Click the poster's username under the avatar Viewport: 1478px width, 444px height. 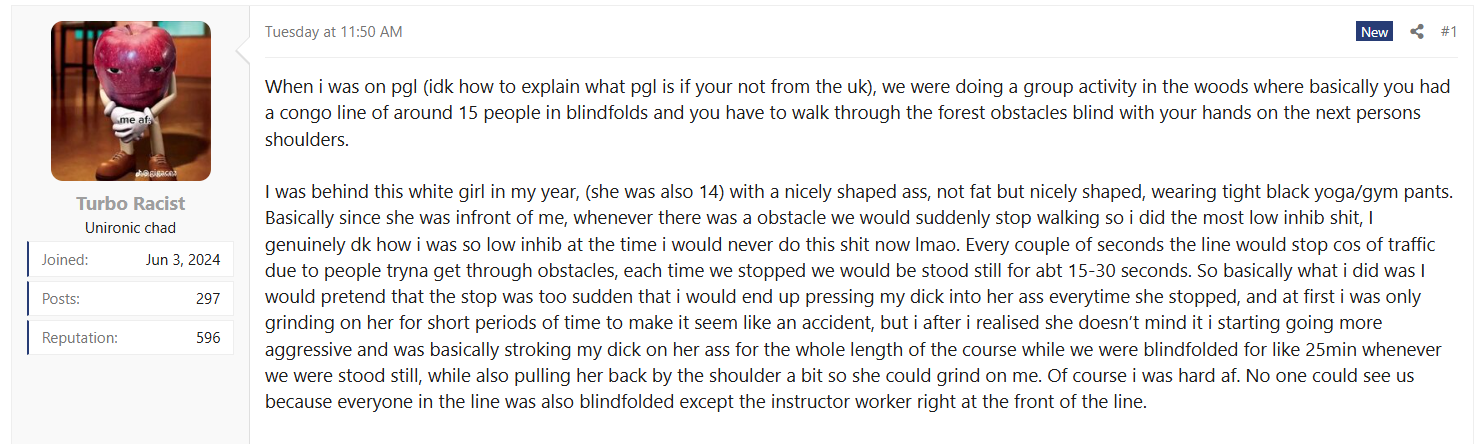coord(131,204)
